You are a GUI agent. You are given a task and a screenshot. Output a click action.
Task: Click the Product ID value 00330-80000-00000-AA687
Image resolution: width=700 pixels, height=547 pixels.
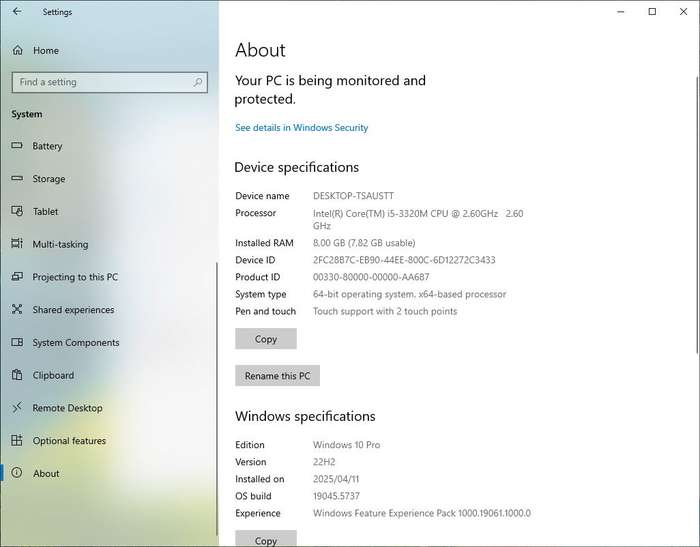pyautogui.click(x=371, y=277)
